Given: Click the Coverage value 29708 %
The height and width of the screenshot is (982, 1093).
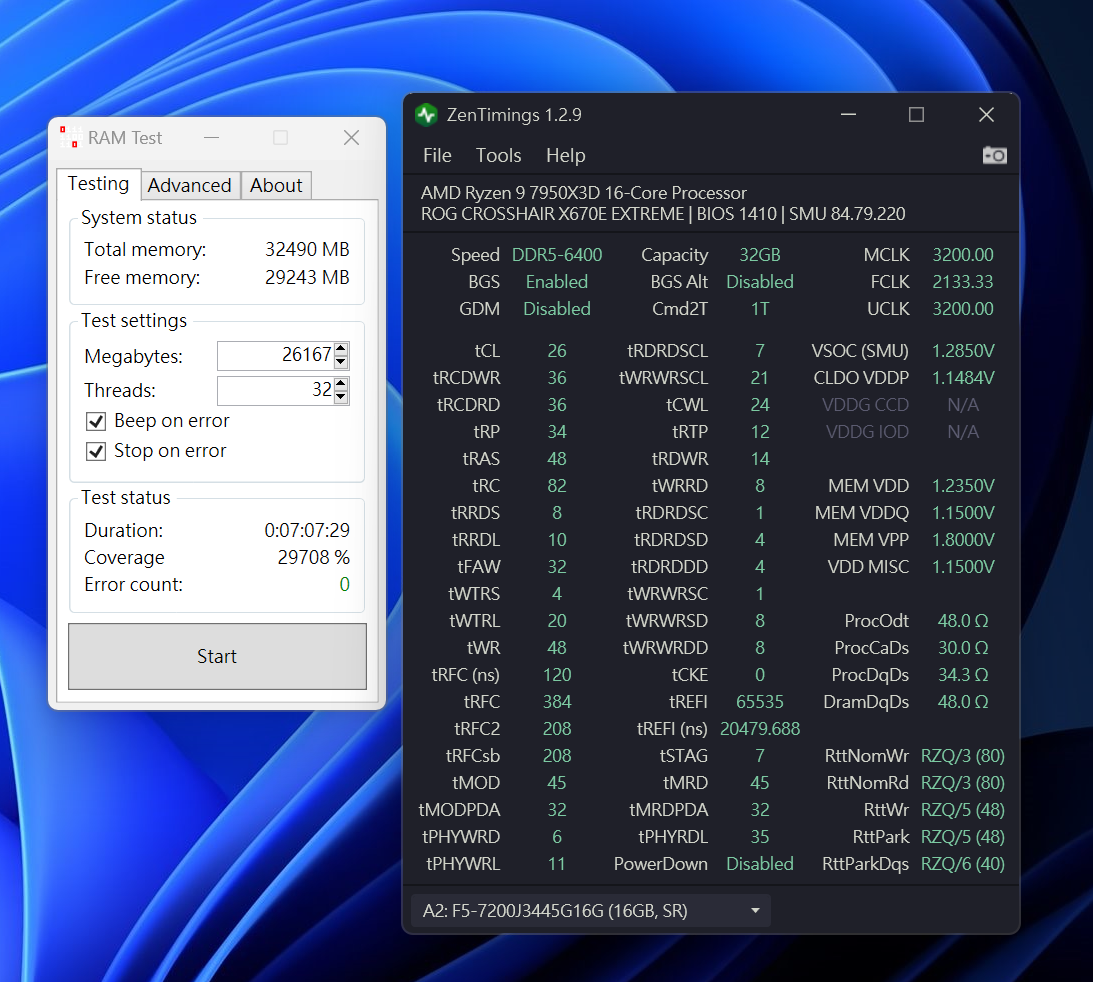Looking at the screenshot, I should coord(314,558).
